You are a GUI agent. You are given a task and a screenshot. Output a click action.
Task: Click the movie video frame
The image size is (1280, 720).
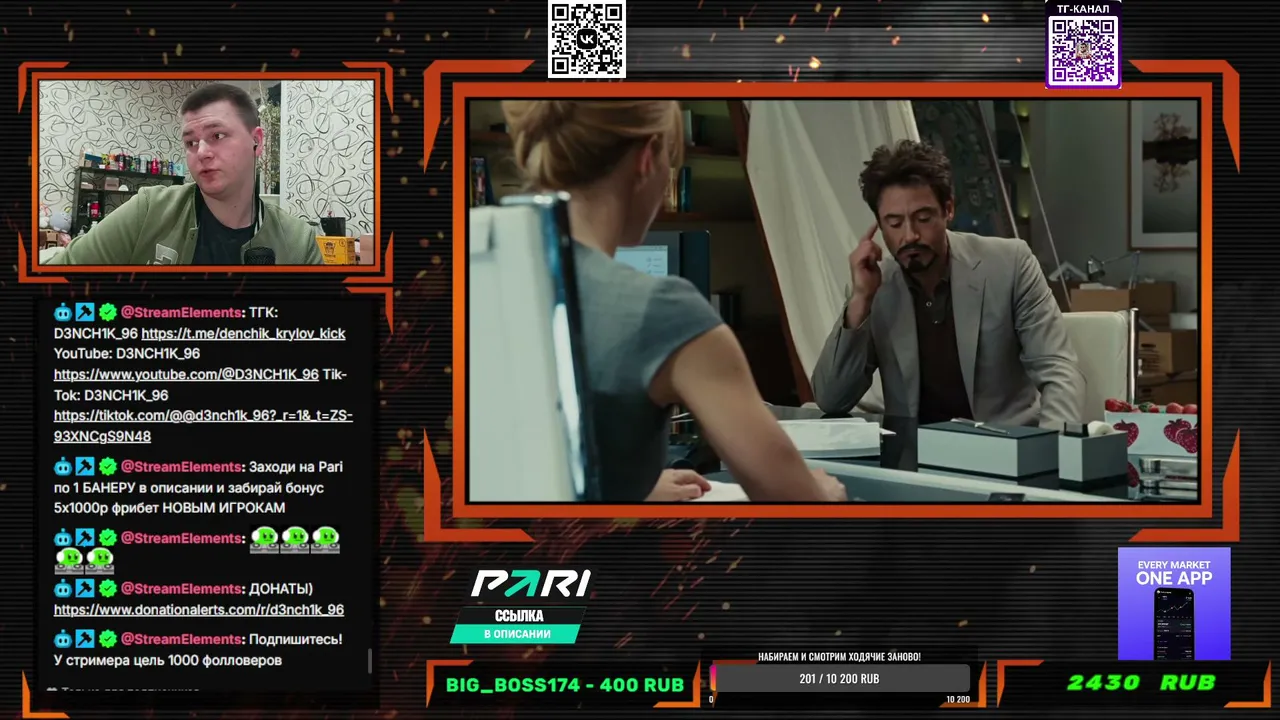[833, 300]
